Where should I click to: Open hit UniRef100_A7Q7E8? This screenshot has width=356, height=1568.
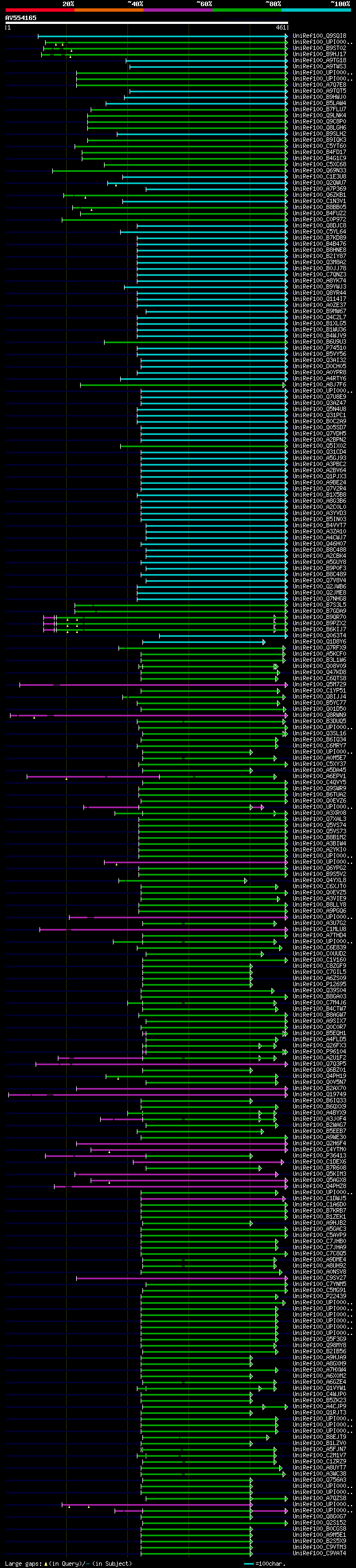click(319, 85)
